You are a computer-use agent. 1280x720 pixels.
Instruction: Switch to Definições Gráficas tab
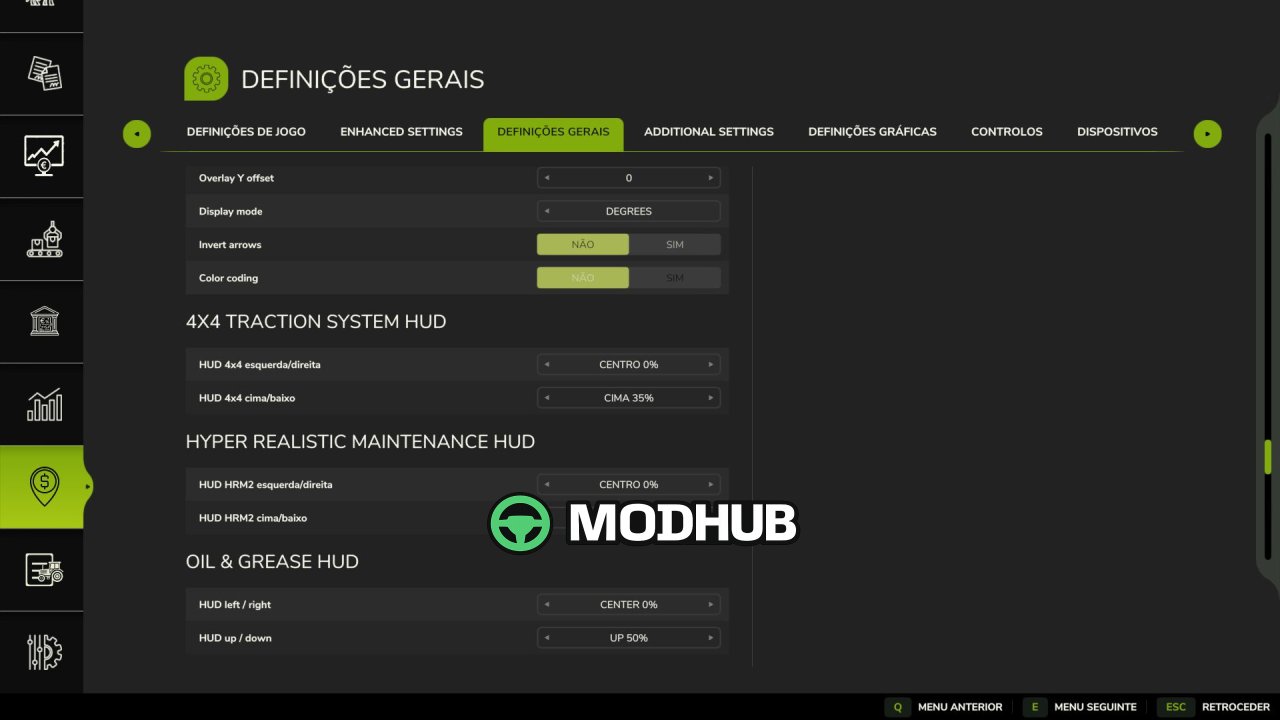coord(872,132)
